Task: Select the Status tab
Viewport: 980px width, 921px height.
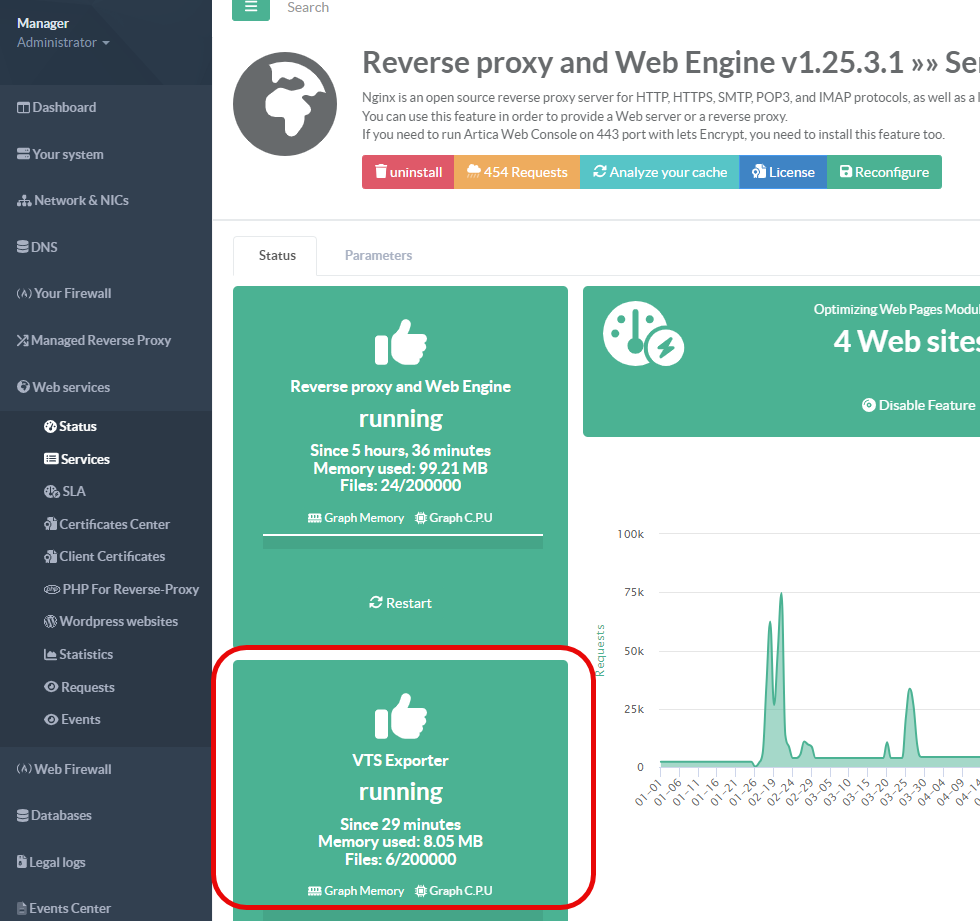Action: pos(277,255)
